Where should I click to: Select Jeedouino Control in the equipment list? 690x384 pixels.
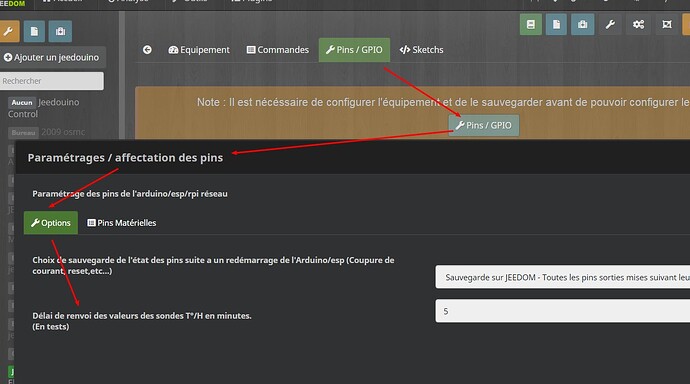click(x=44, y=108)
